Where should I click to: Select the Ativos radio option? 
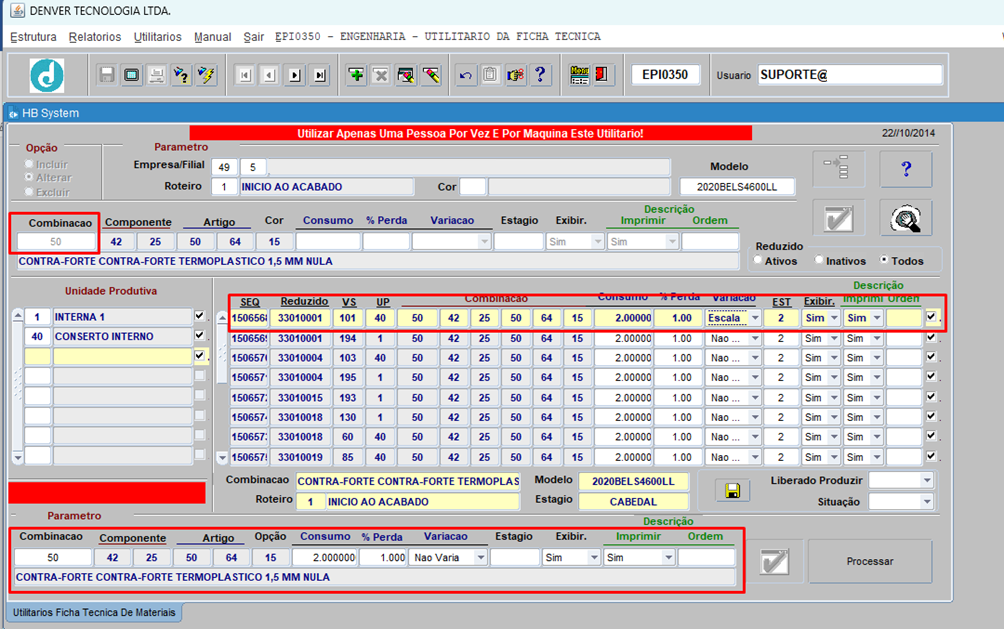(x=759, y=260)
